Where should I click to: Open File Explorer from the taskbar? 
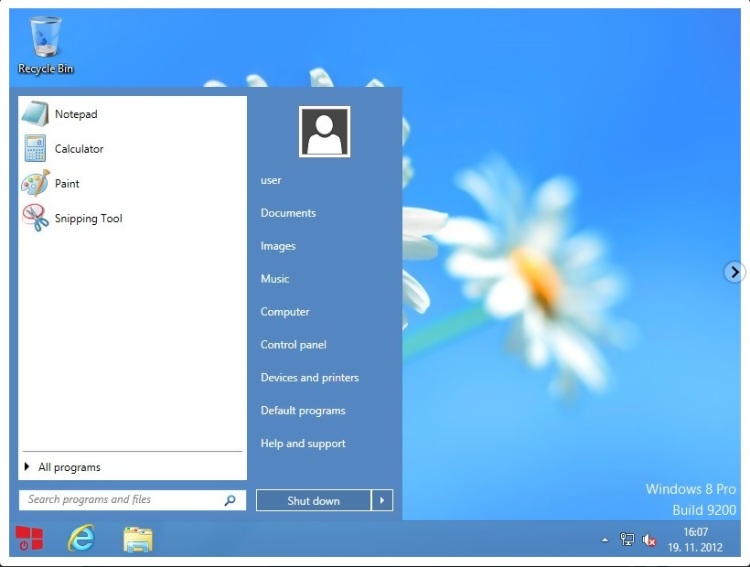point(138,540)
